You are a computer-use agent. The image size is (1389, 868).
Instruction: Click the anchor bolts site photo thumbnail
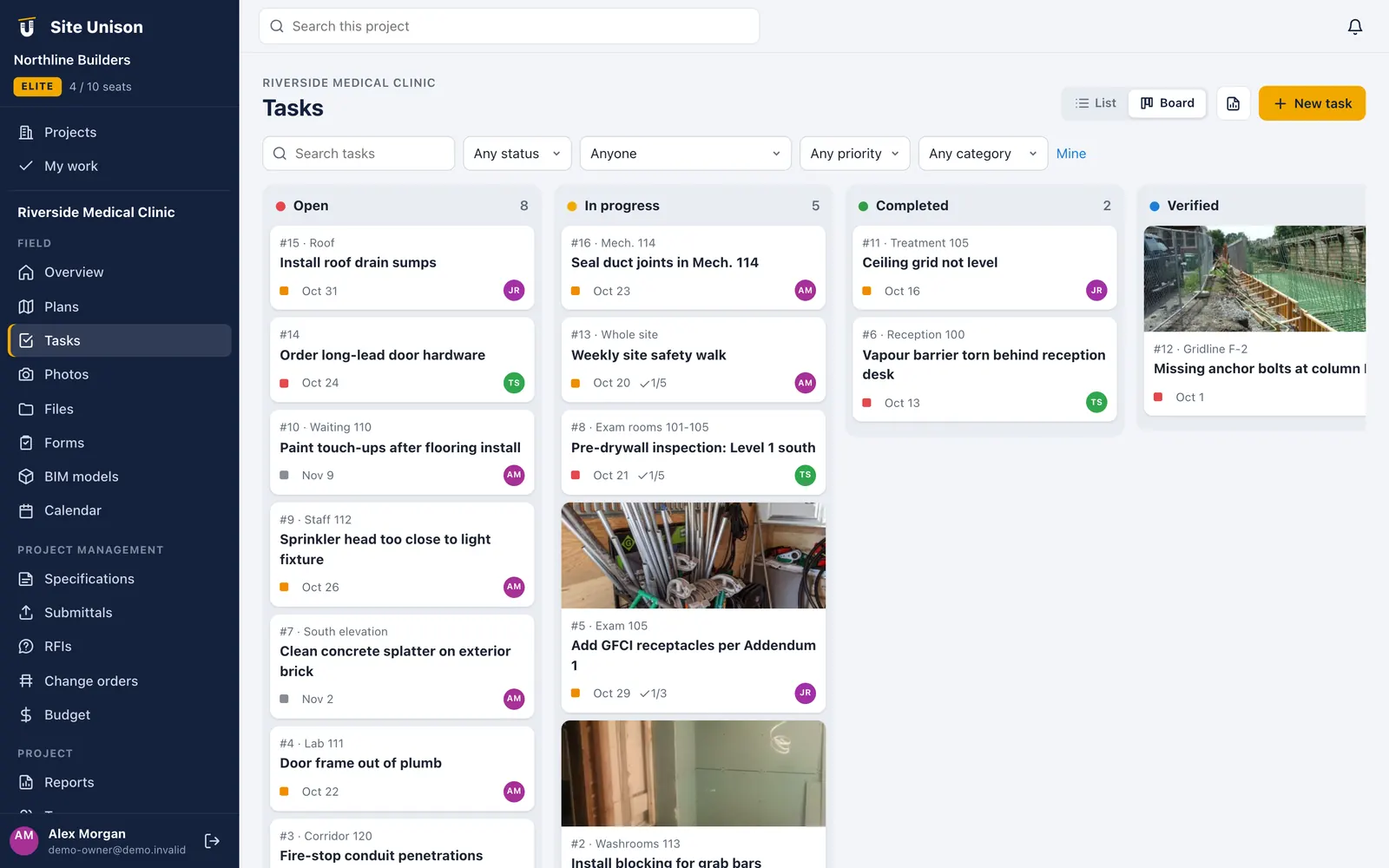coord(1254,279)
